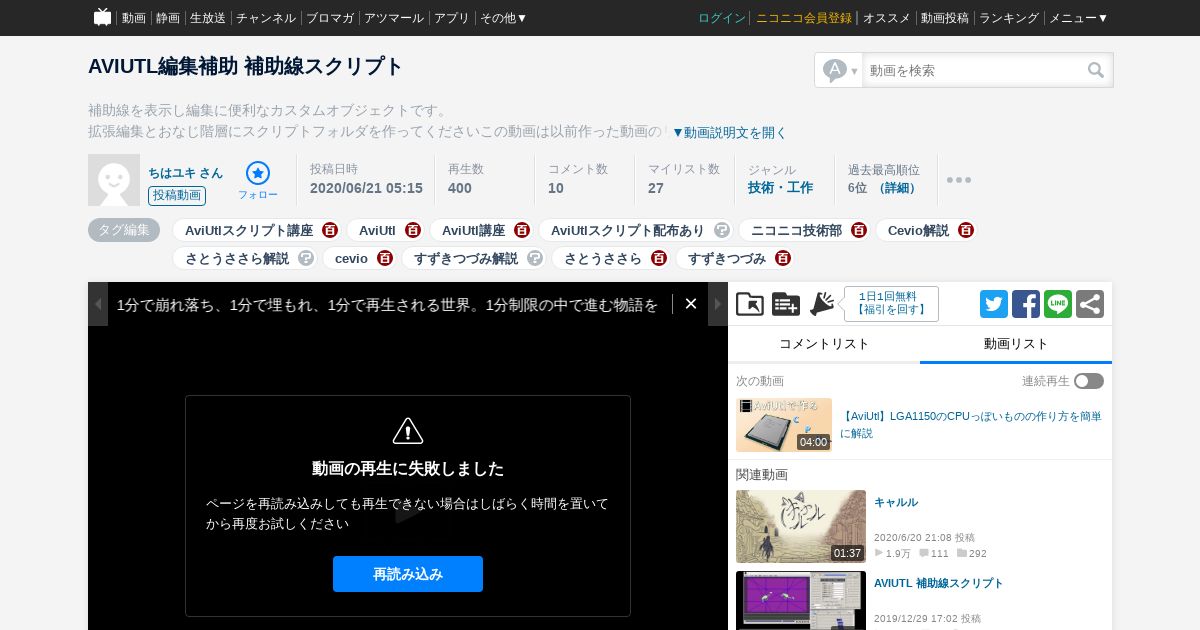Click the add to mylist icon

click(x=786, y=304)
